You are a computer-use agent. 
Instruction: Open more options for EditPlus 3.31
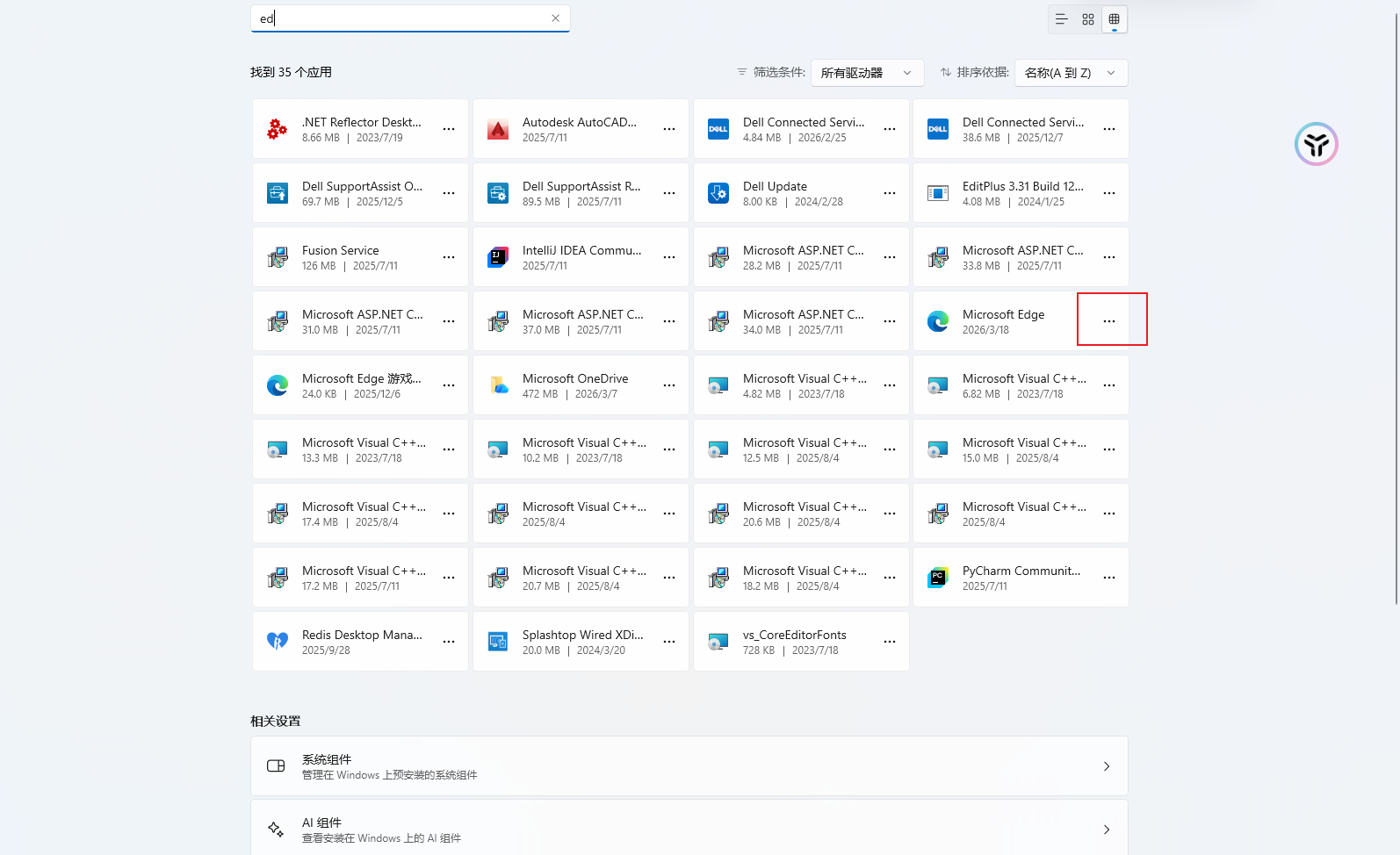(x=1109, y=193)
